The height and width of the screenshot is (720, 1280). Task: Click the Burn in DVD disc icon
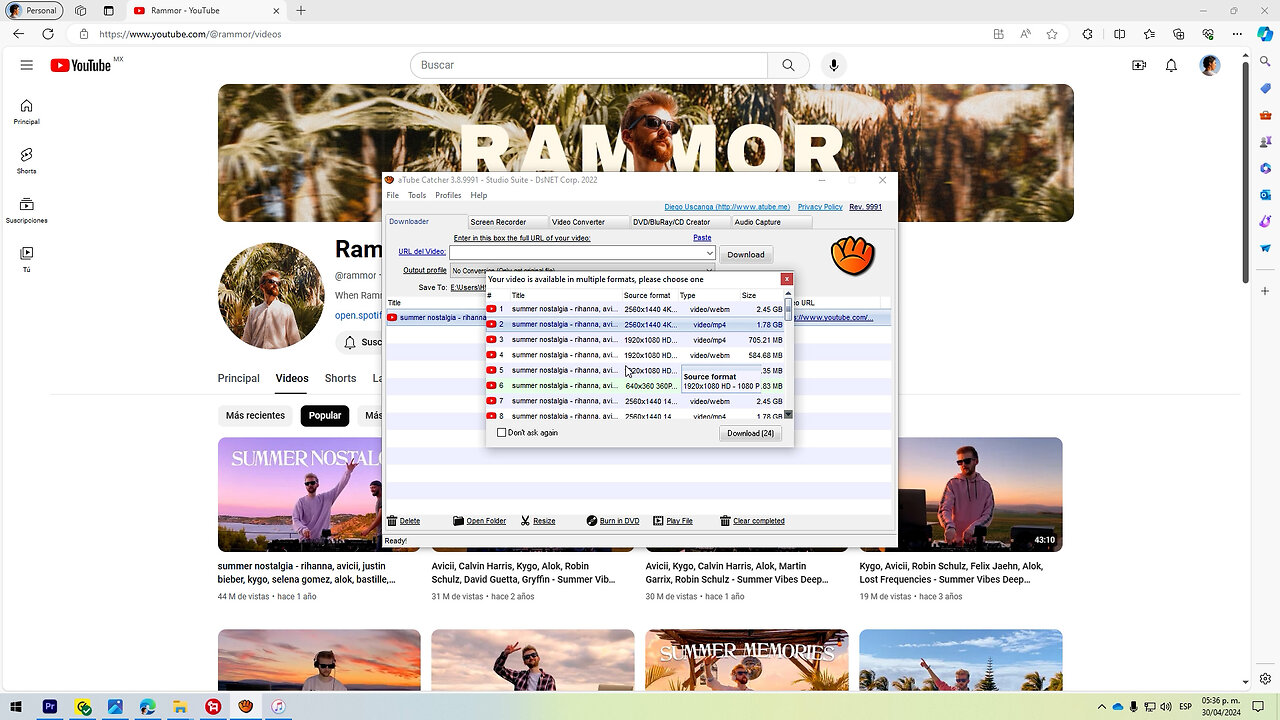click(x=592, y=521)
